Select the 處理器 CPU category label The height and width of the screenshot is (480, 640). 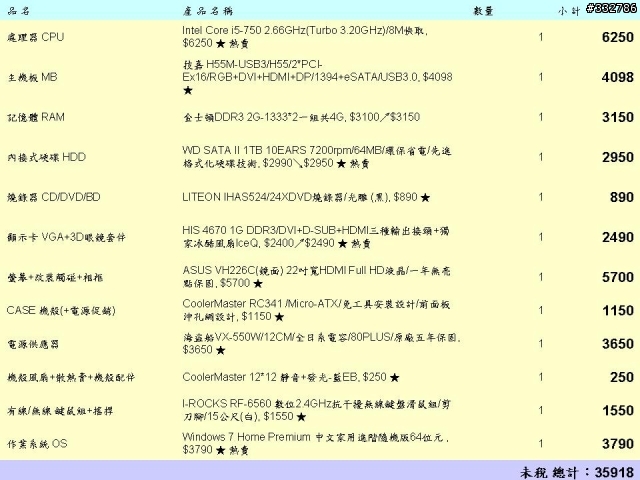tap(36, 37)
